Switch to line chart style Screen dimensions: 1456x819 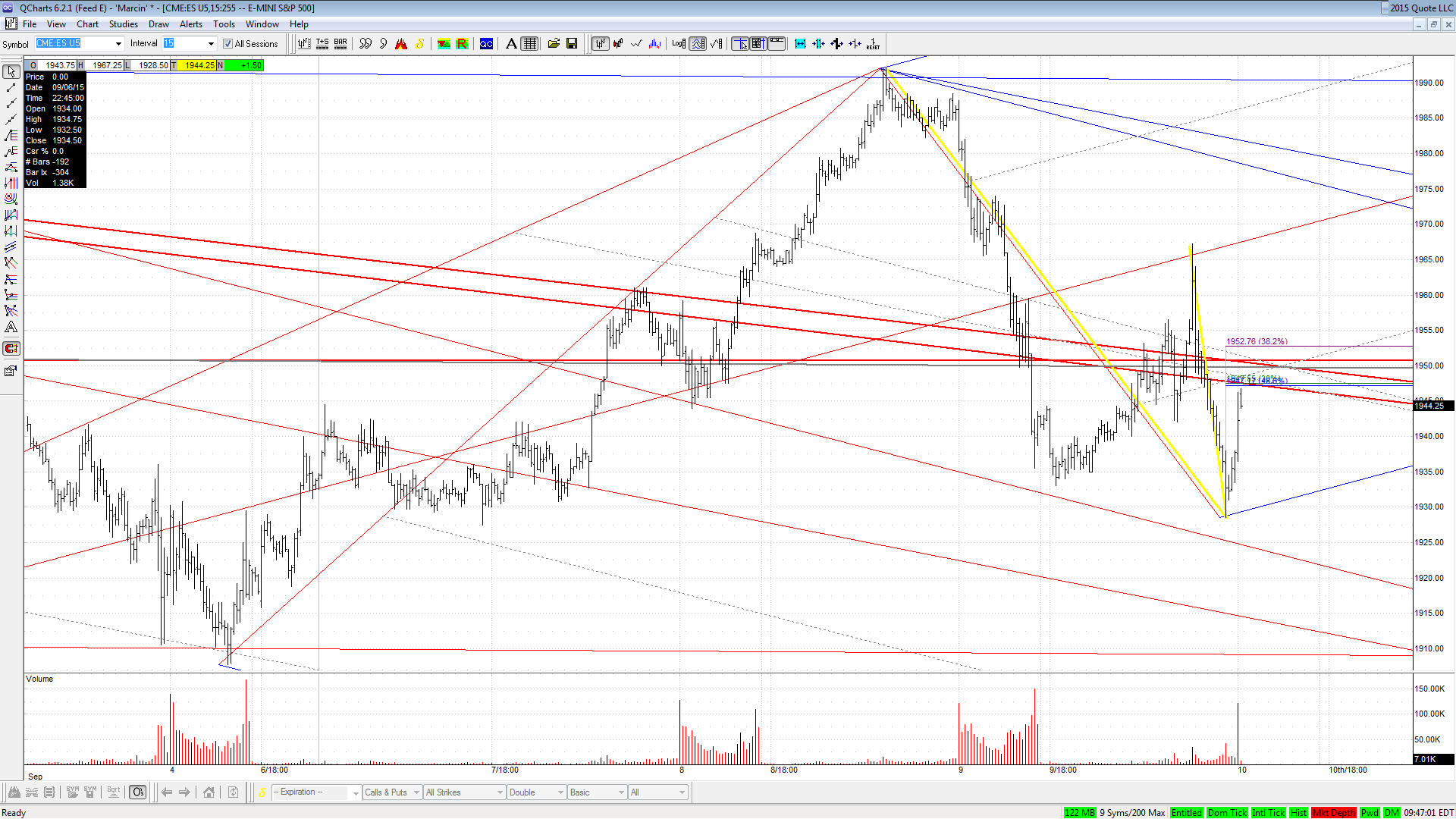[x=637, y=44]
